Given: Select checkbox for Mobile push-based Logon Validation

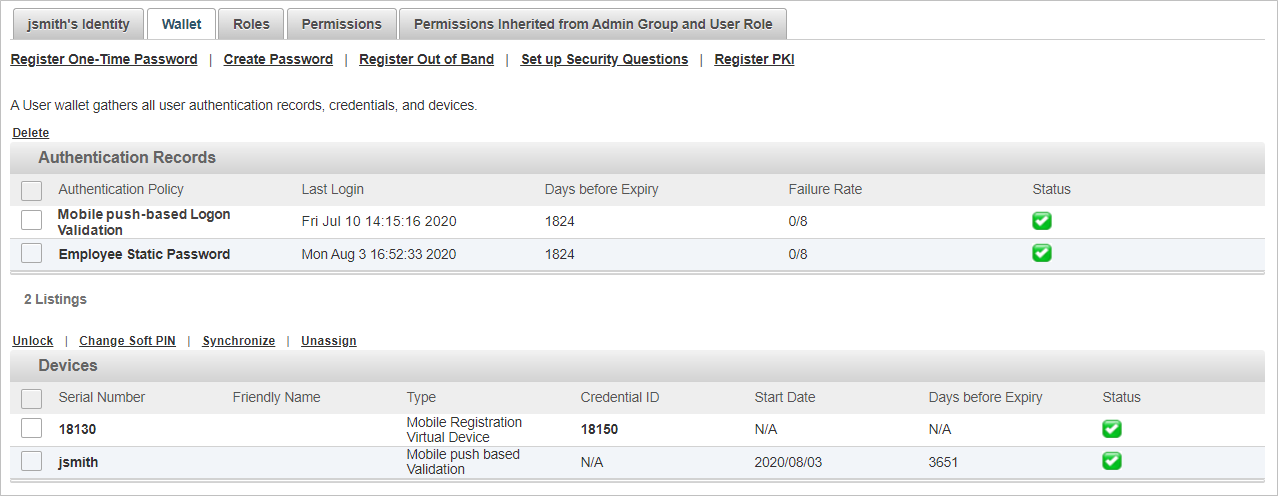Looking at the screenshot, I should click(32, 220).
